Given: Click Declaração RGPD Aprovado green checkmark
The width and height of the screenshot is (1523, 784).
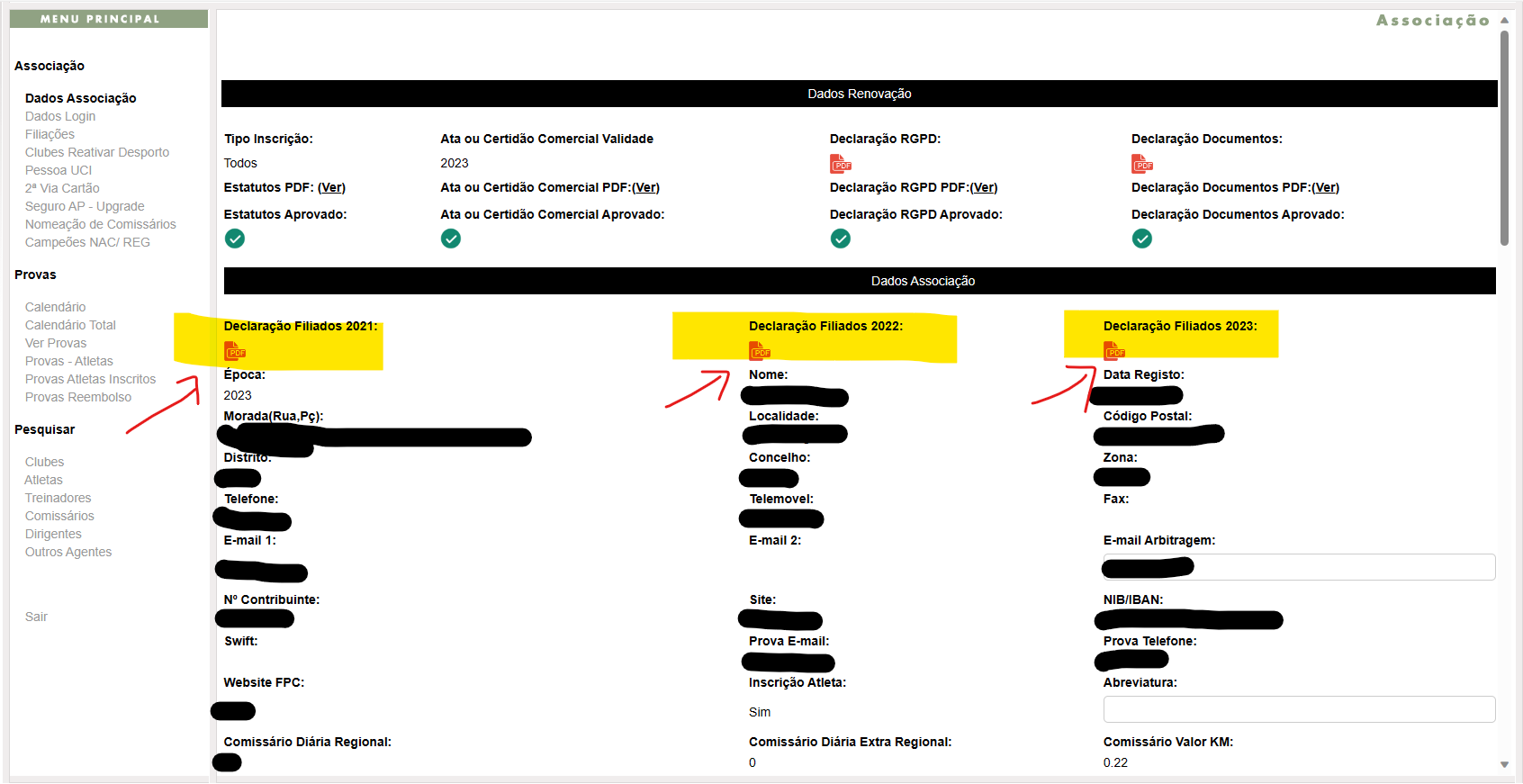Looking at the screenshot, I should pyautogui.click(x=840, y=239).
